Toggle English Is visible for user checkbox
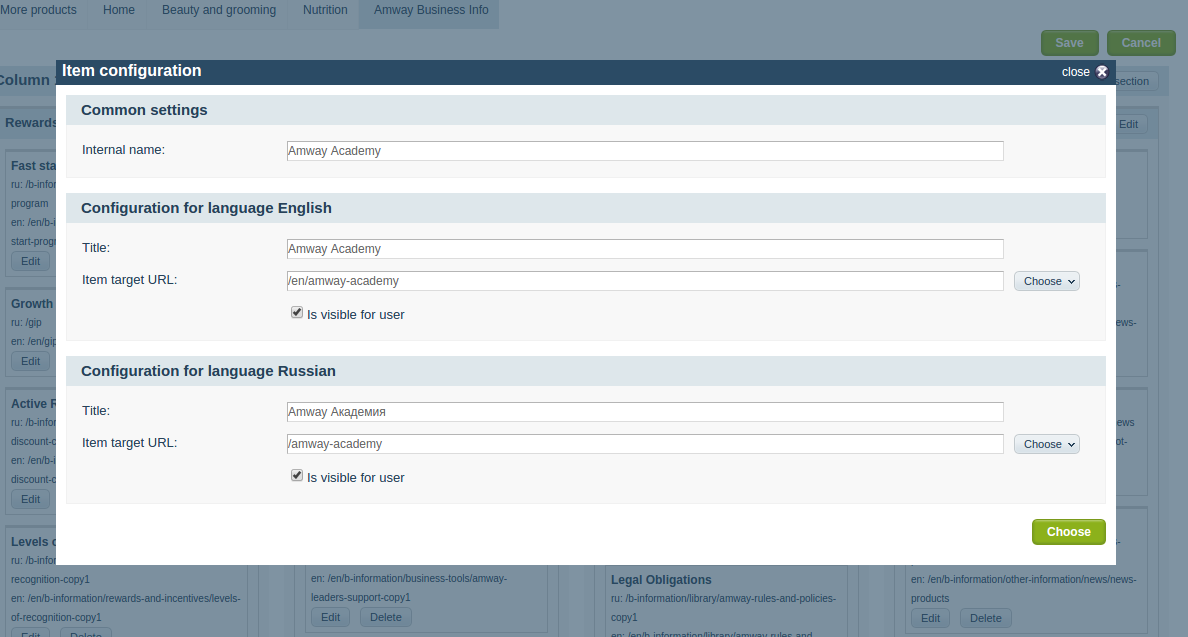The width and height of the screenshot is (1188, 637). click(x=297, y=312)
